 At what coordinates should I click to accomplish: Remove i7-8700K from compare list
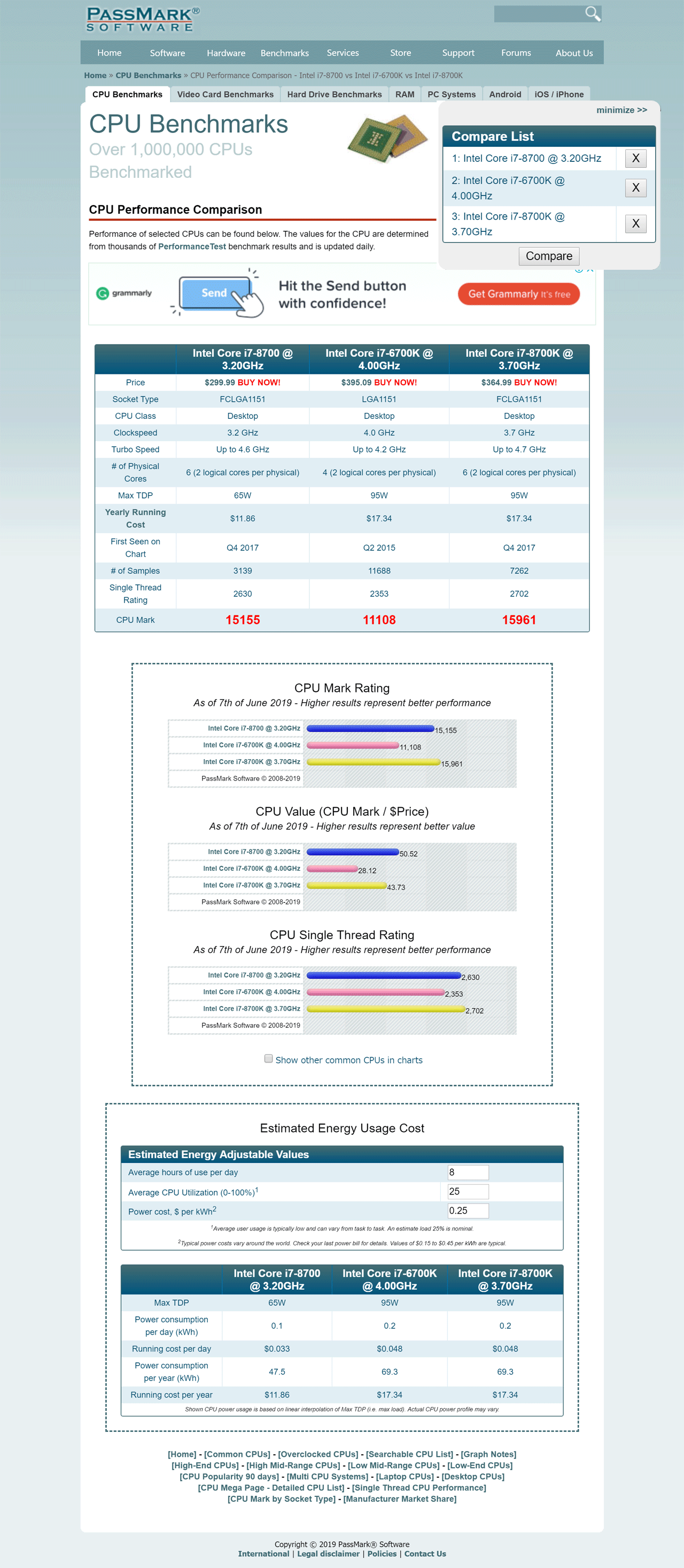[x=635, y=223]
